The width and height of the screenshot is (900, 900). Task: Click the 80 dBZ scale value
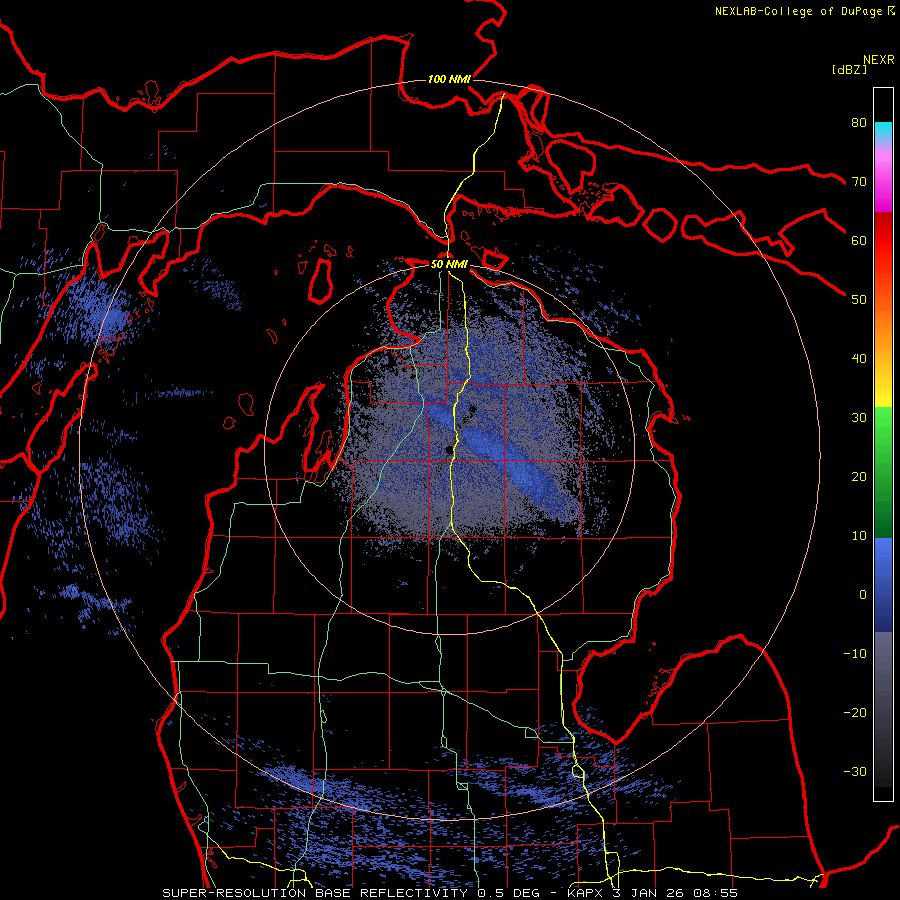point(859,122)
